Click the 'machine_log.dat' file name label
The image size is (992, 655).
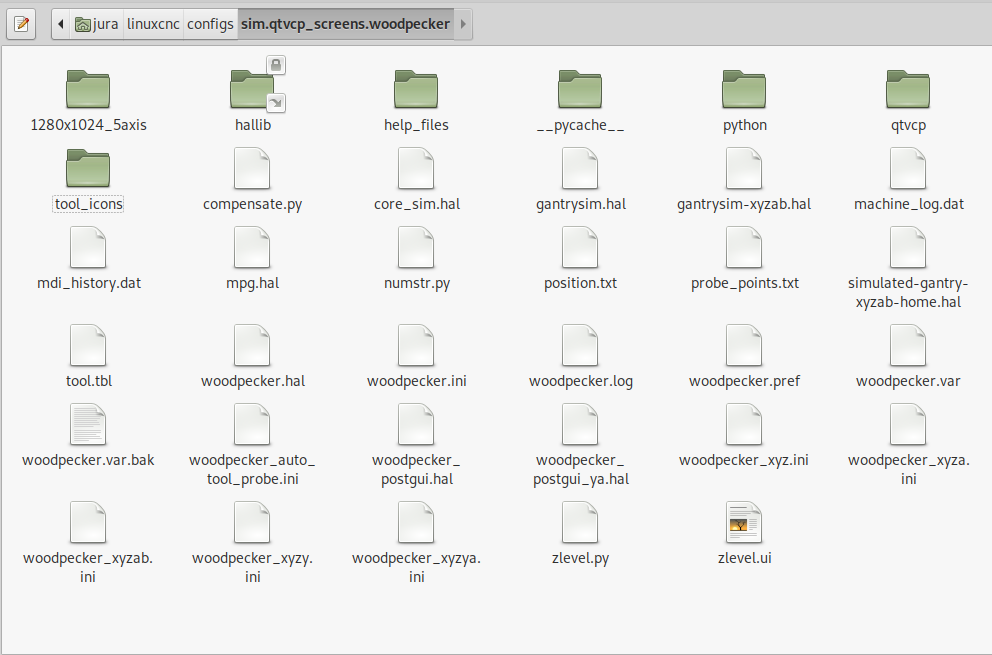click(908, 204)
